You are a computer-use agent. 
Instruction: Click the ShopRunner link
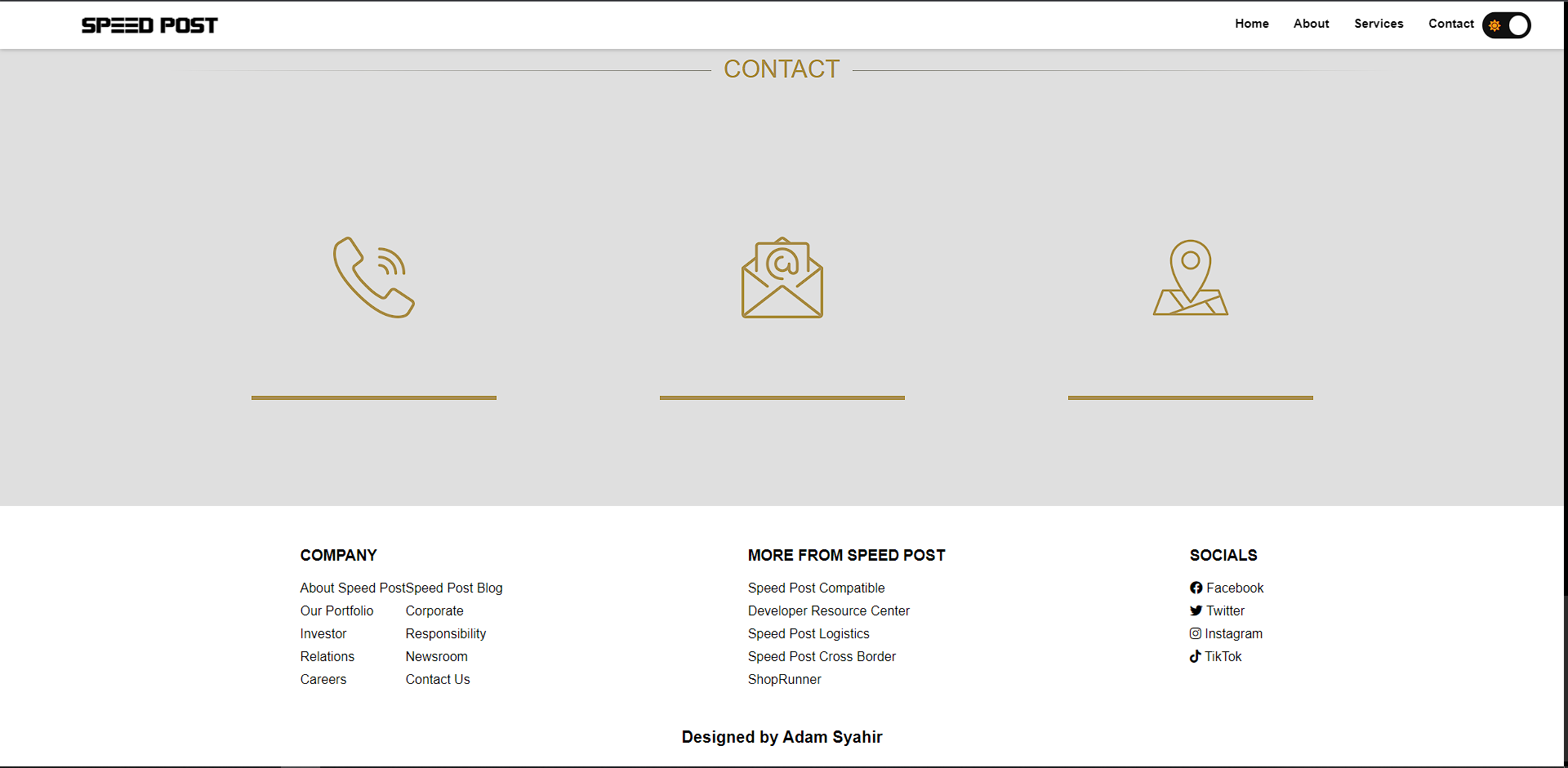point(784,679)
